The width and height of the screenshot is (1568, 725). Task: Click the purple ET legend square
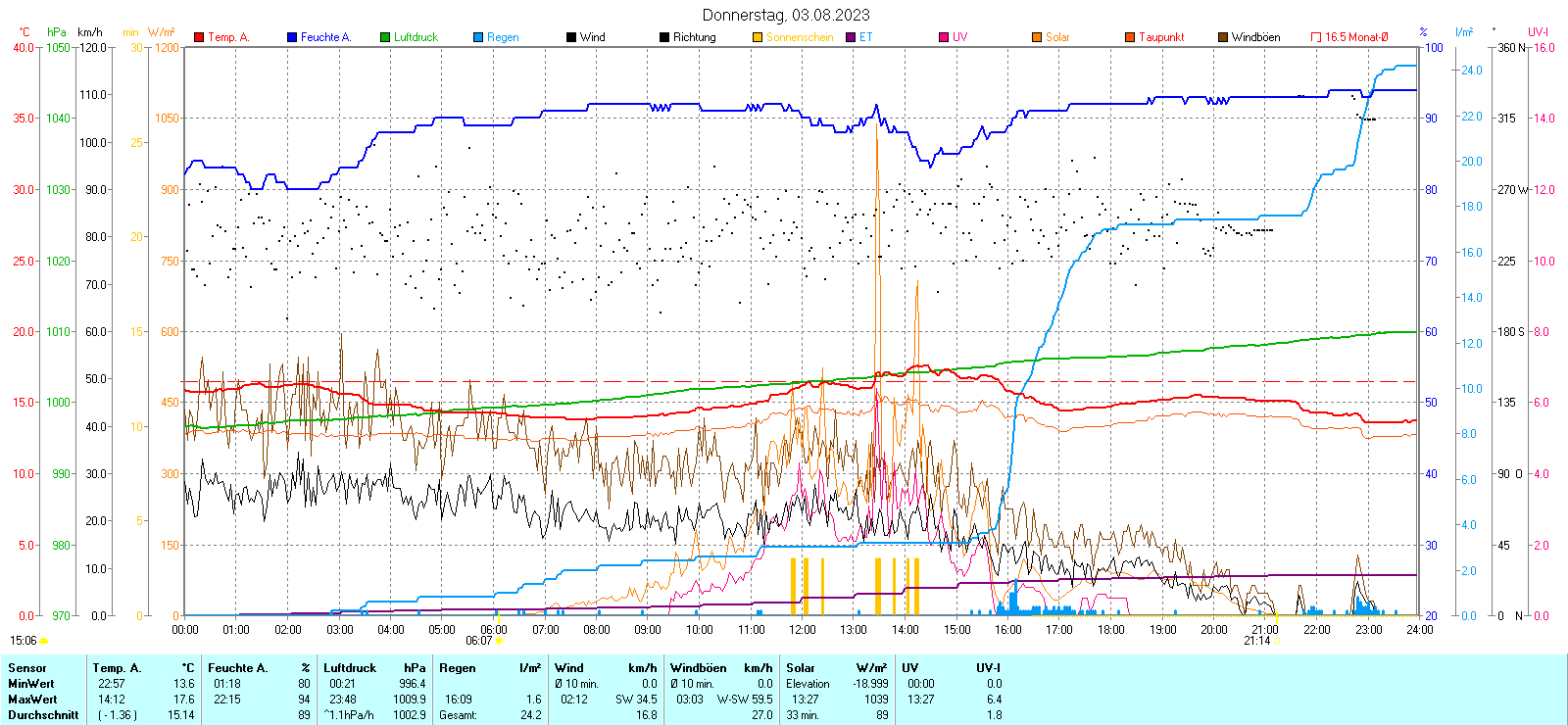click(x=851, y=37)
